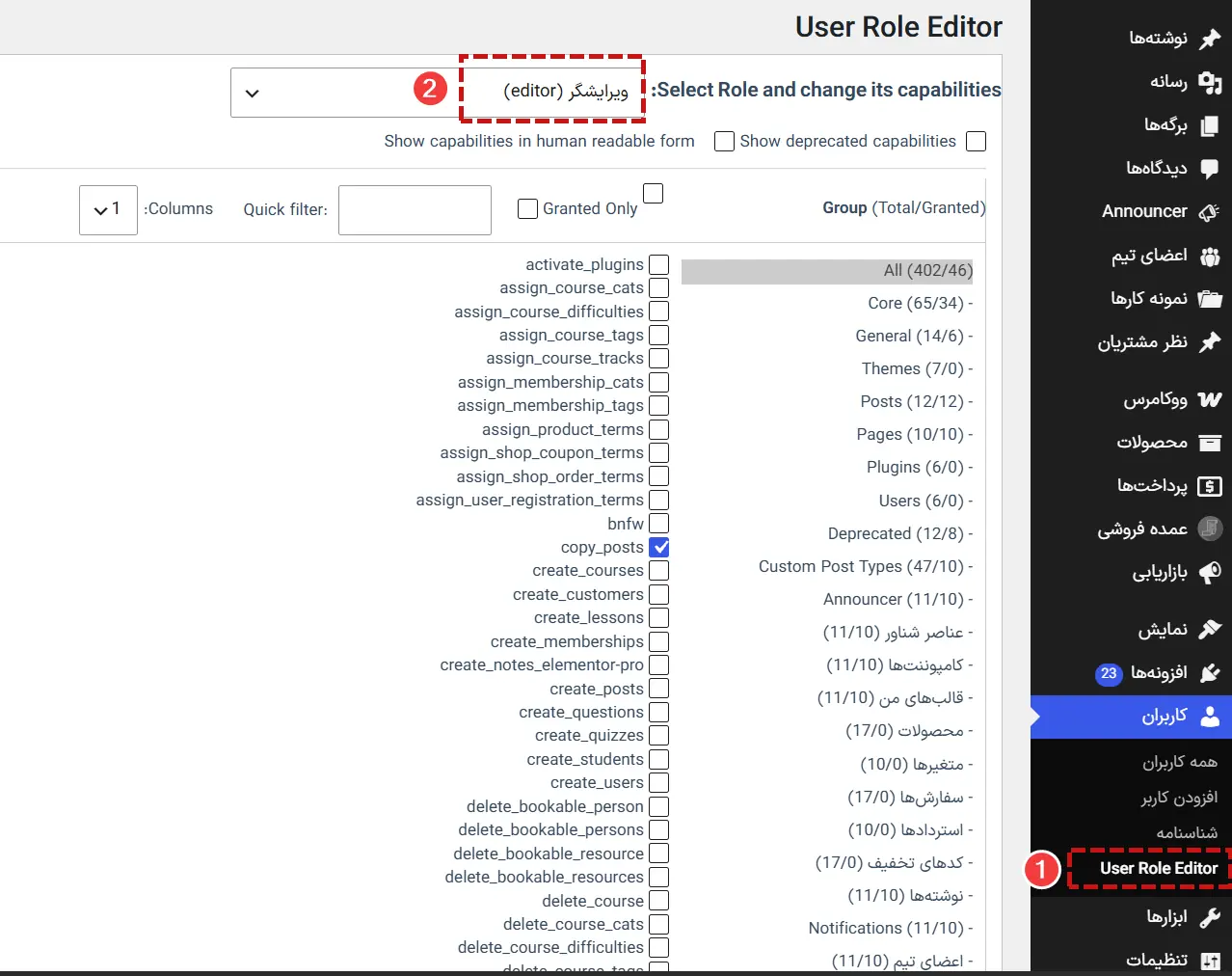
Task: Select the Posts (12/12) group
Action: pyautogui.click(x=917, y=401)
